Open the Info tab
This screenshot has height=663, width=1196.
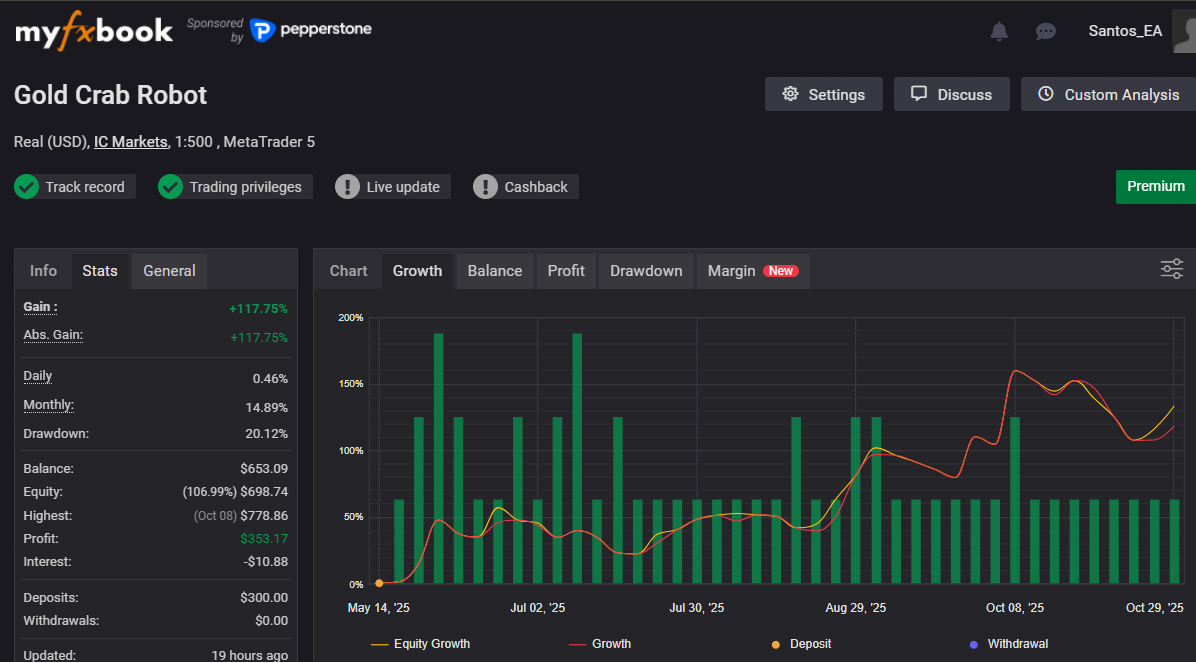pyautogui.click(x=43, y=270)
